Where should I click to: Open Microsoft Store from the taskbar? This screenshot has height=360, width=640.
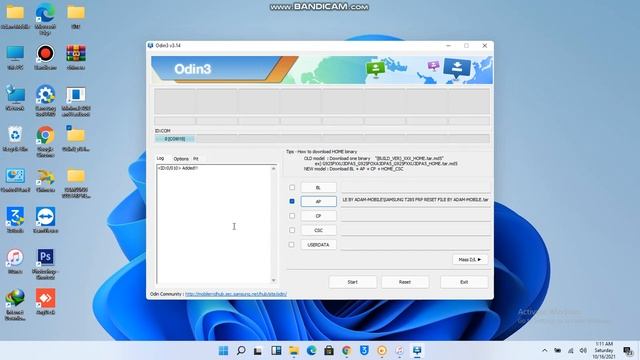[x=329, y=351]
